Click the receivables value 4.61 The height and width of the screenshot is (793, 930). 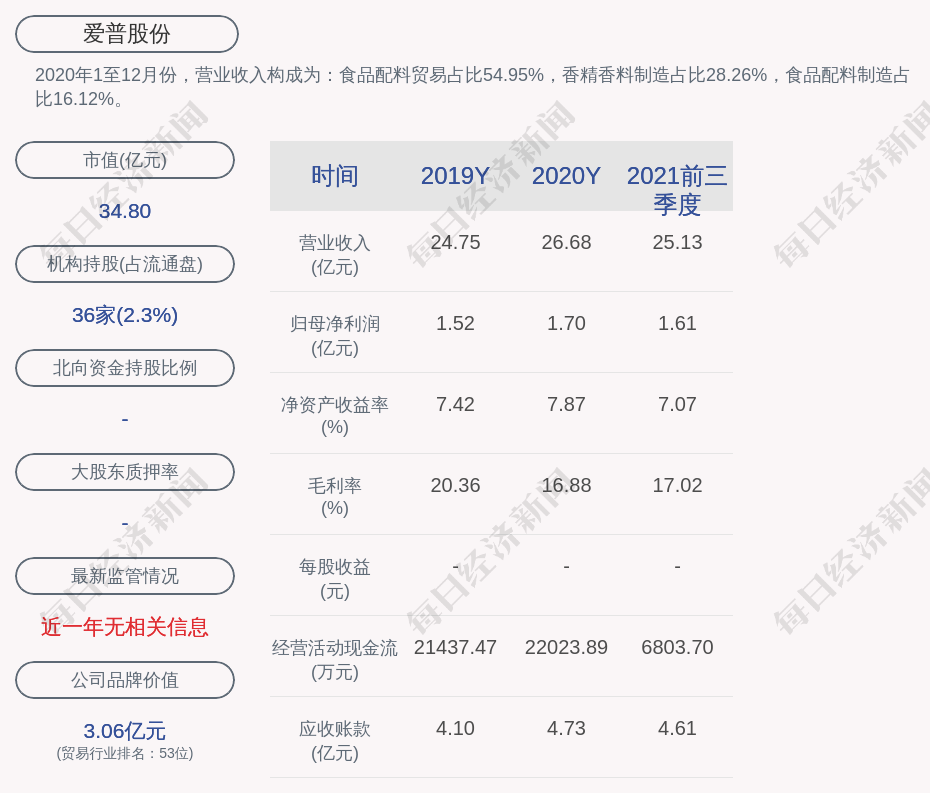click(677, 728)
